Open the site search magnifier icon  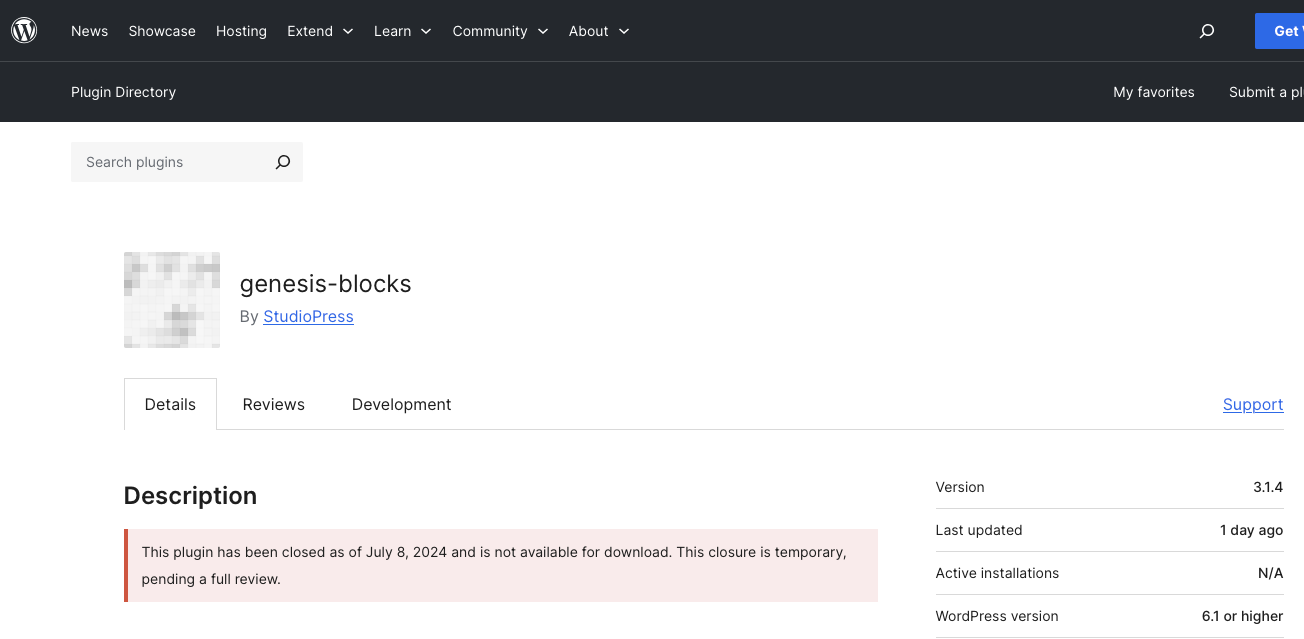coord(1207,31)
